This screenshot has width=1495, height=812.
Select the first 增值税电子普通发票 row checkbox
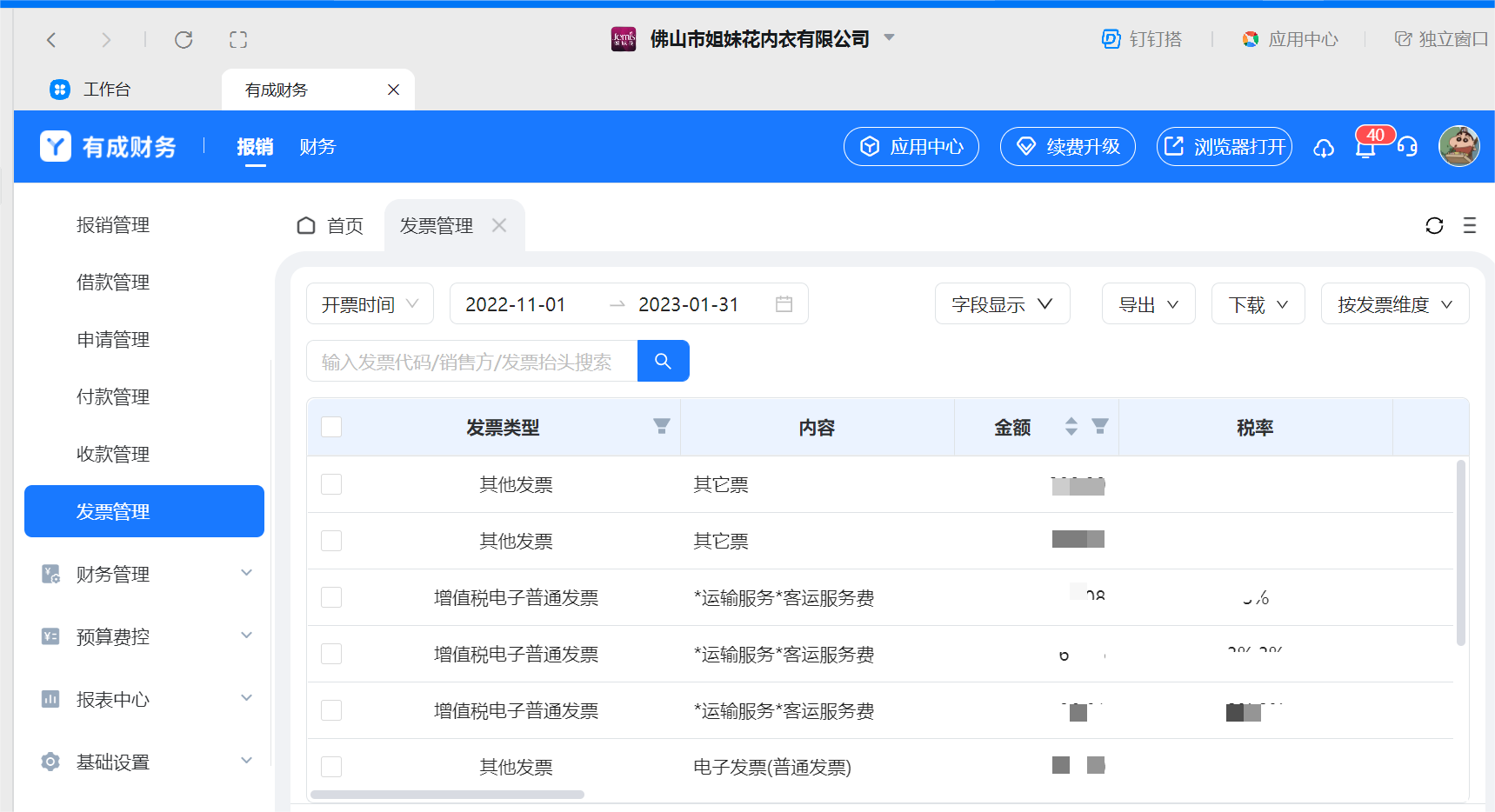coord(331,597)
